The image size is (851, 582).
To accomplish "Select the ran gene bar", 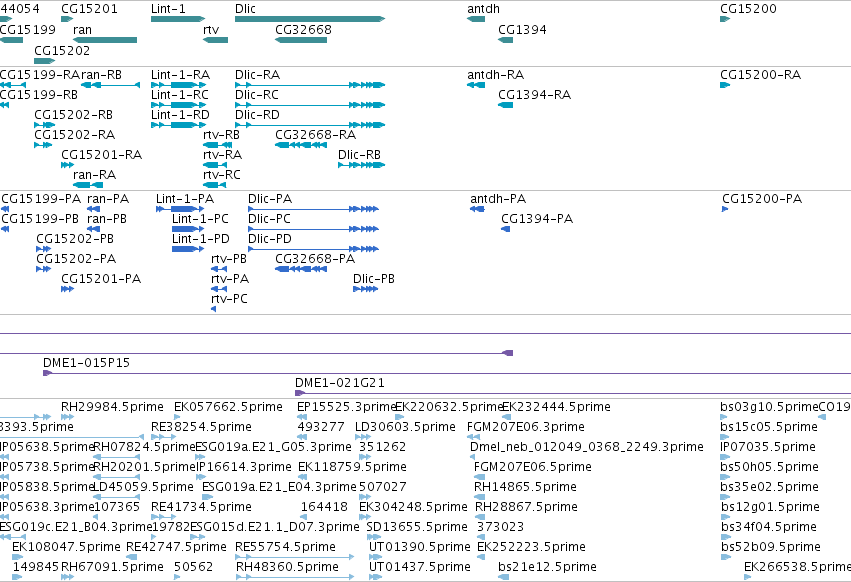I will pos(105,40).
